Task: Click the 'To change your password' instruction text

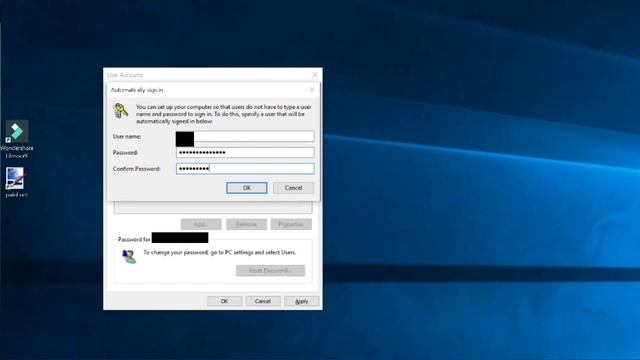Action: tap(220, 252)
